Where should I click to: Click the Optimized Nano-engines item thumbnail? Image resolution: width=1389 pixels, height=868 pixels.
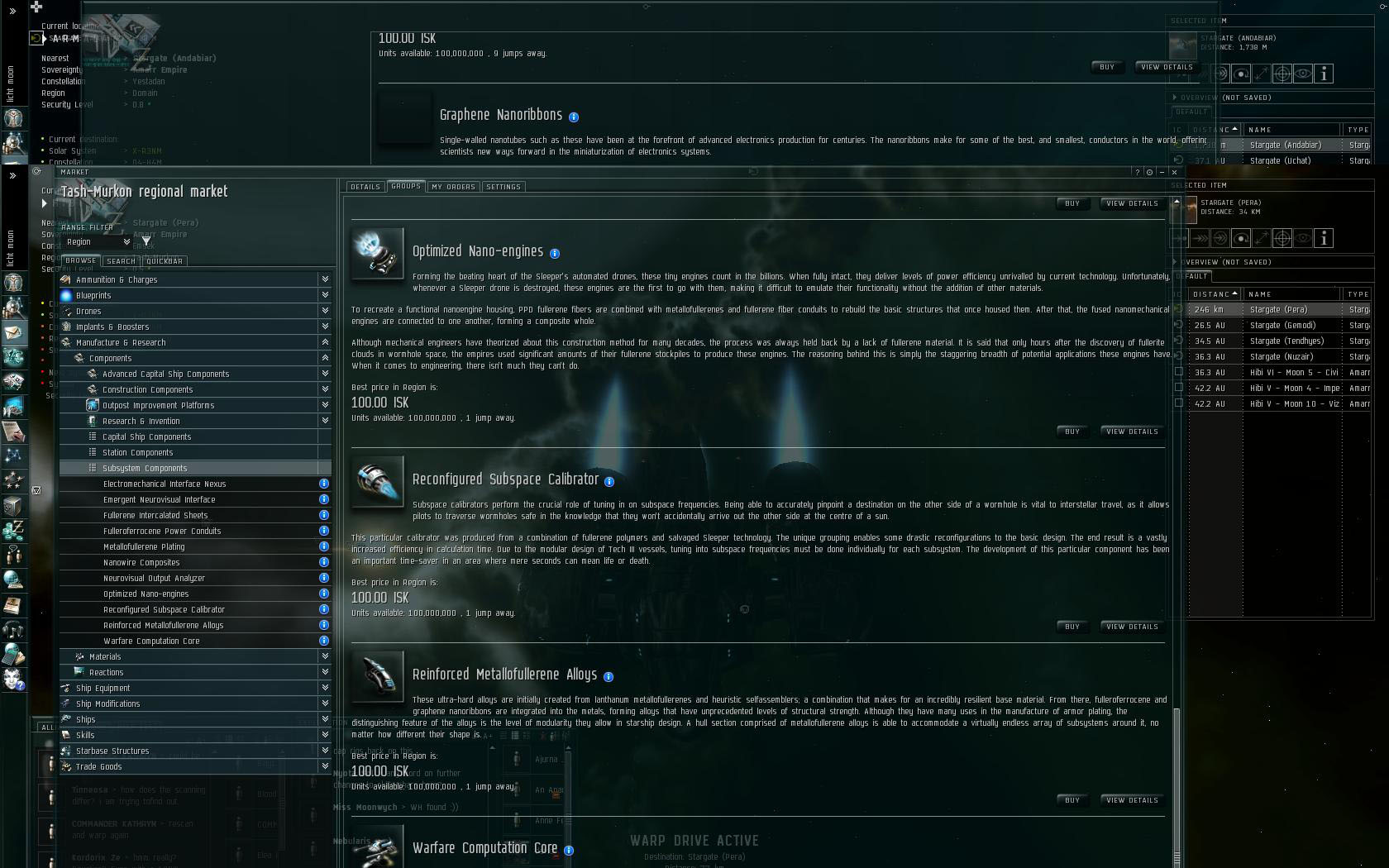[378, 253]
